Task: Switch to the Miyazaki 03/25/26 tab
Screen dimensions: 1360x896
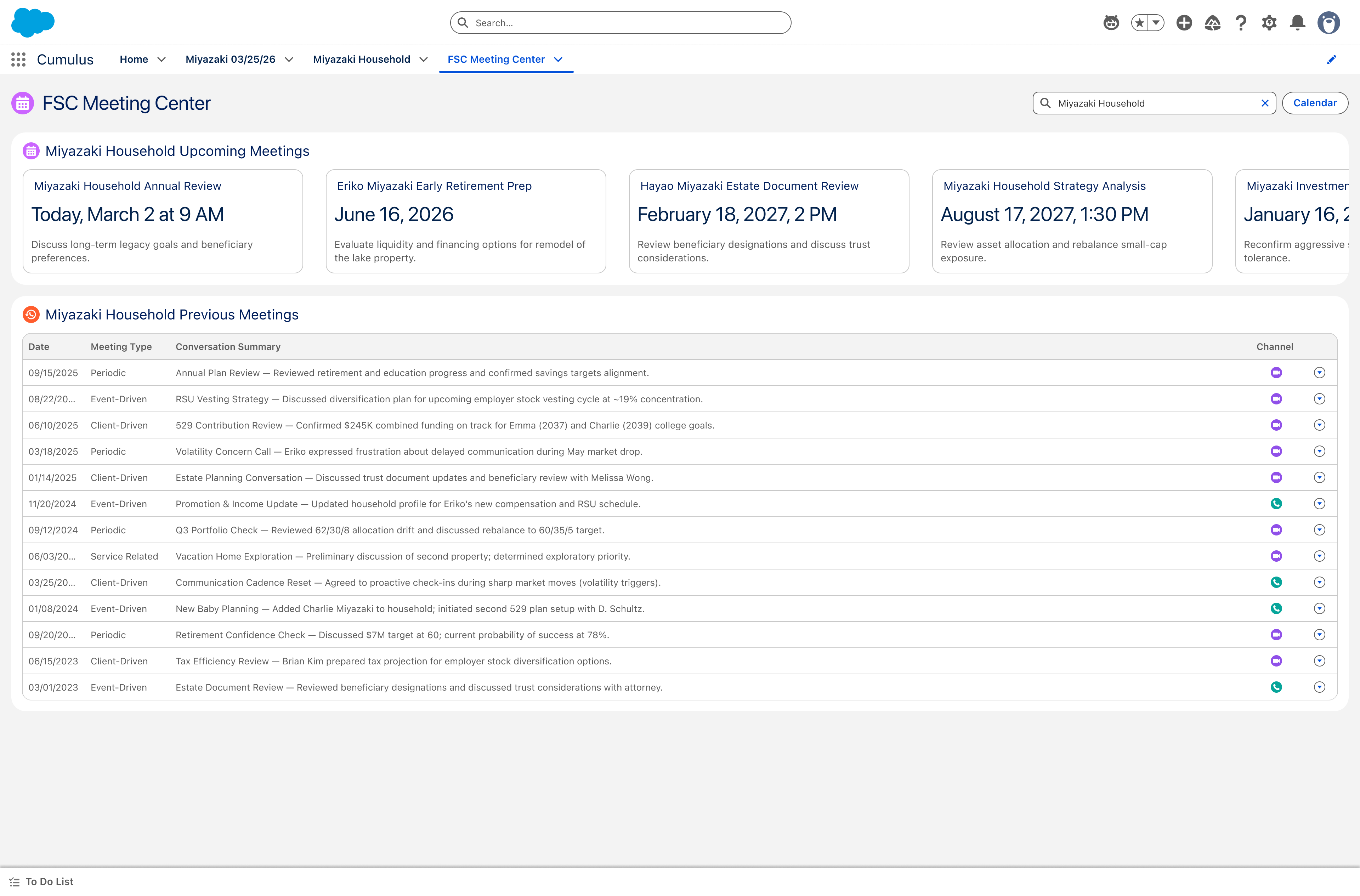Action: coord(230,59)
